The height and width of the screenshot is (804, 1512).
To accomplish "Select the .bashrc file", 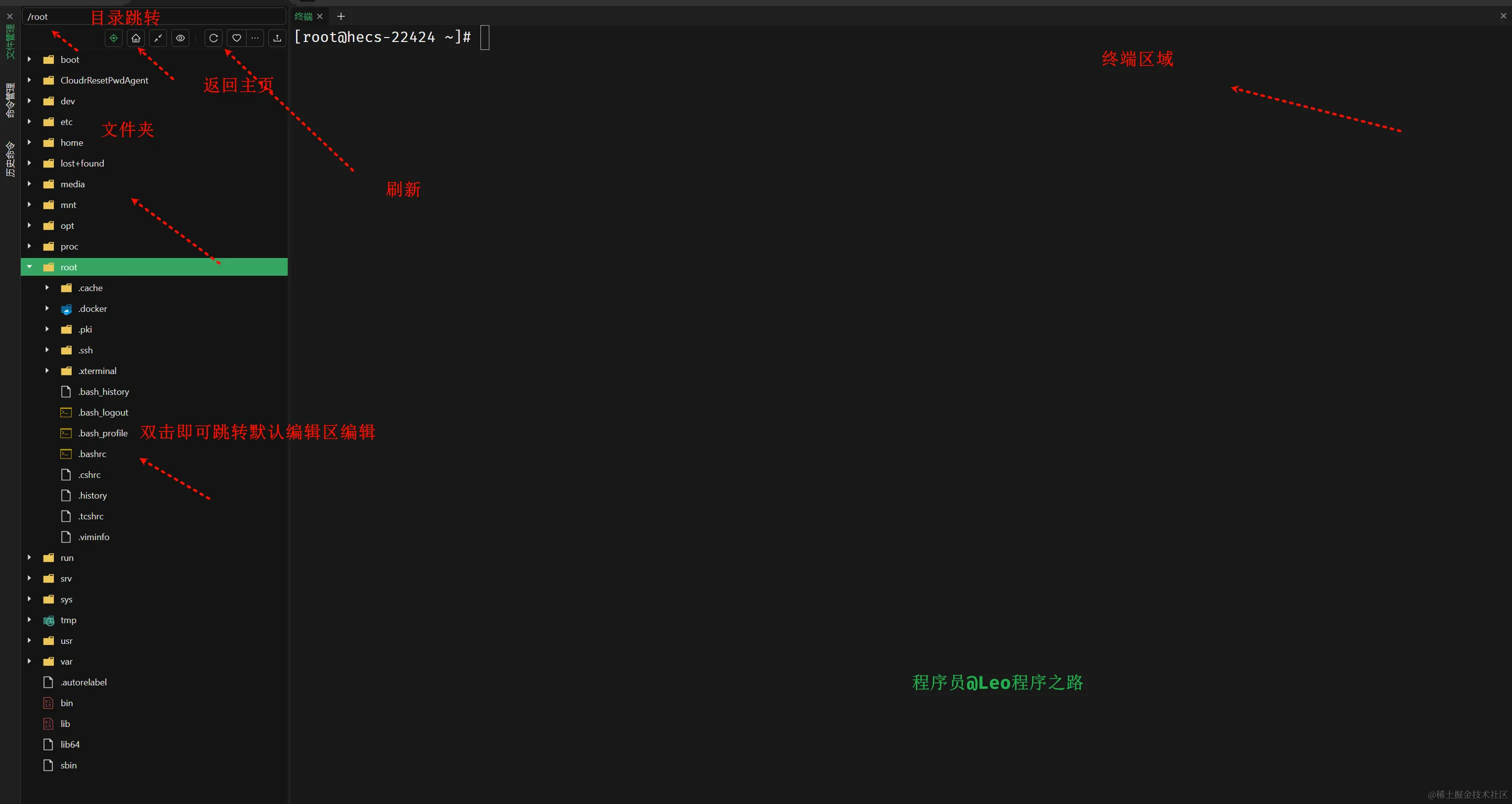I will click(x=92, y=454).
